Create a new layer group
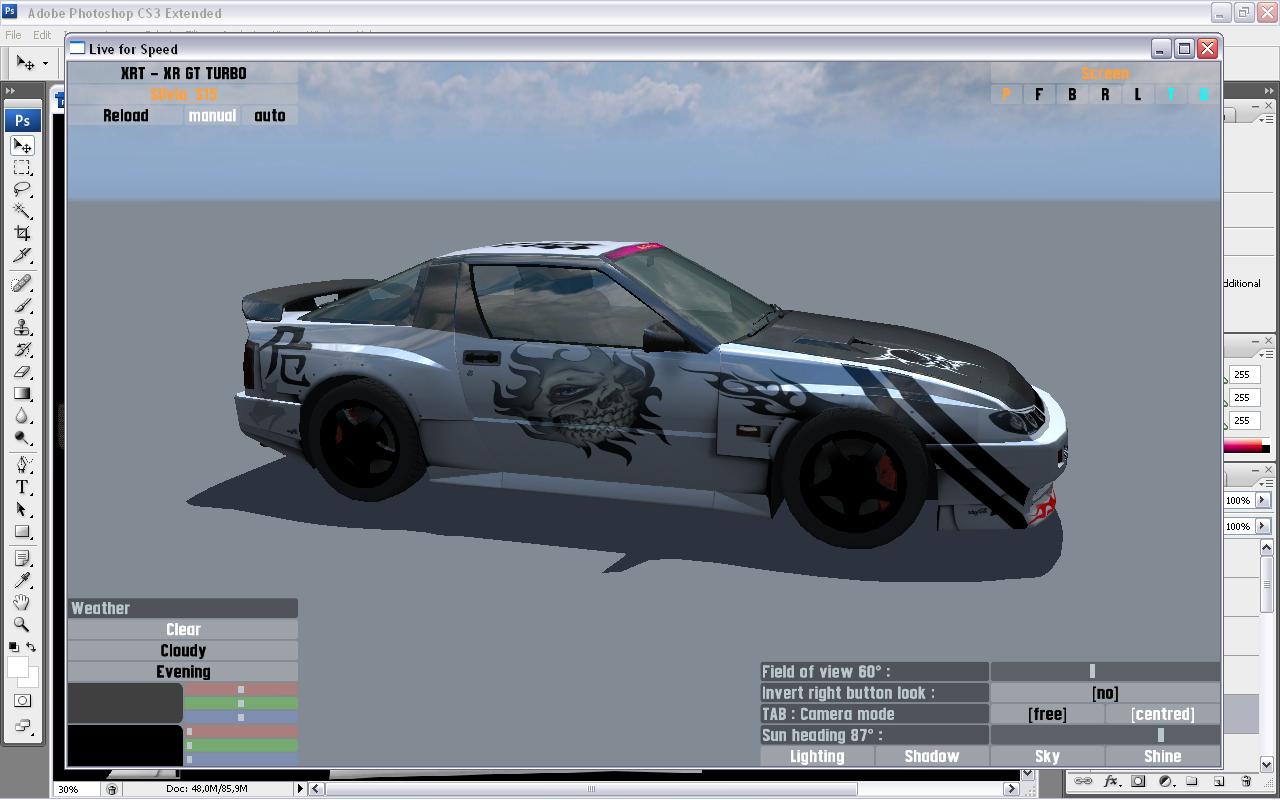 (1192, 781)
